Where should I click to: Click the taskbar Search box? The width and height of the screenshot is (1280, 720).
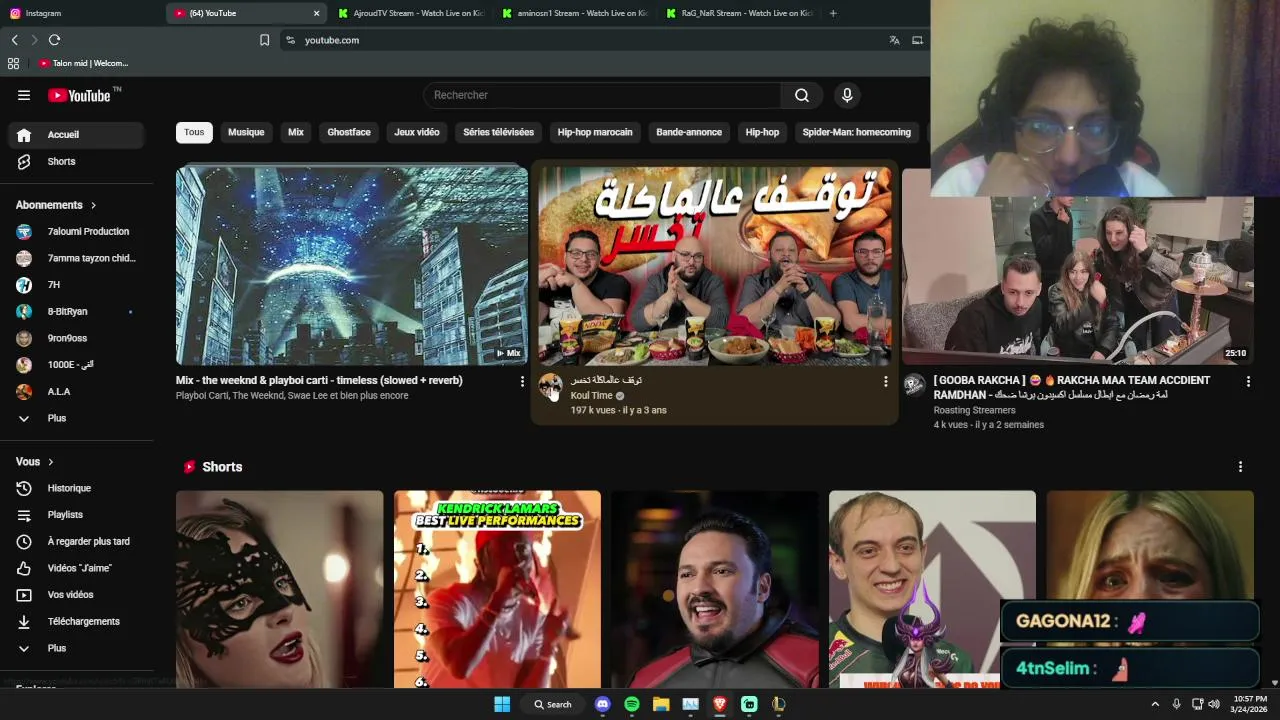point(552,704)
